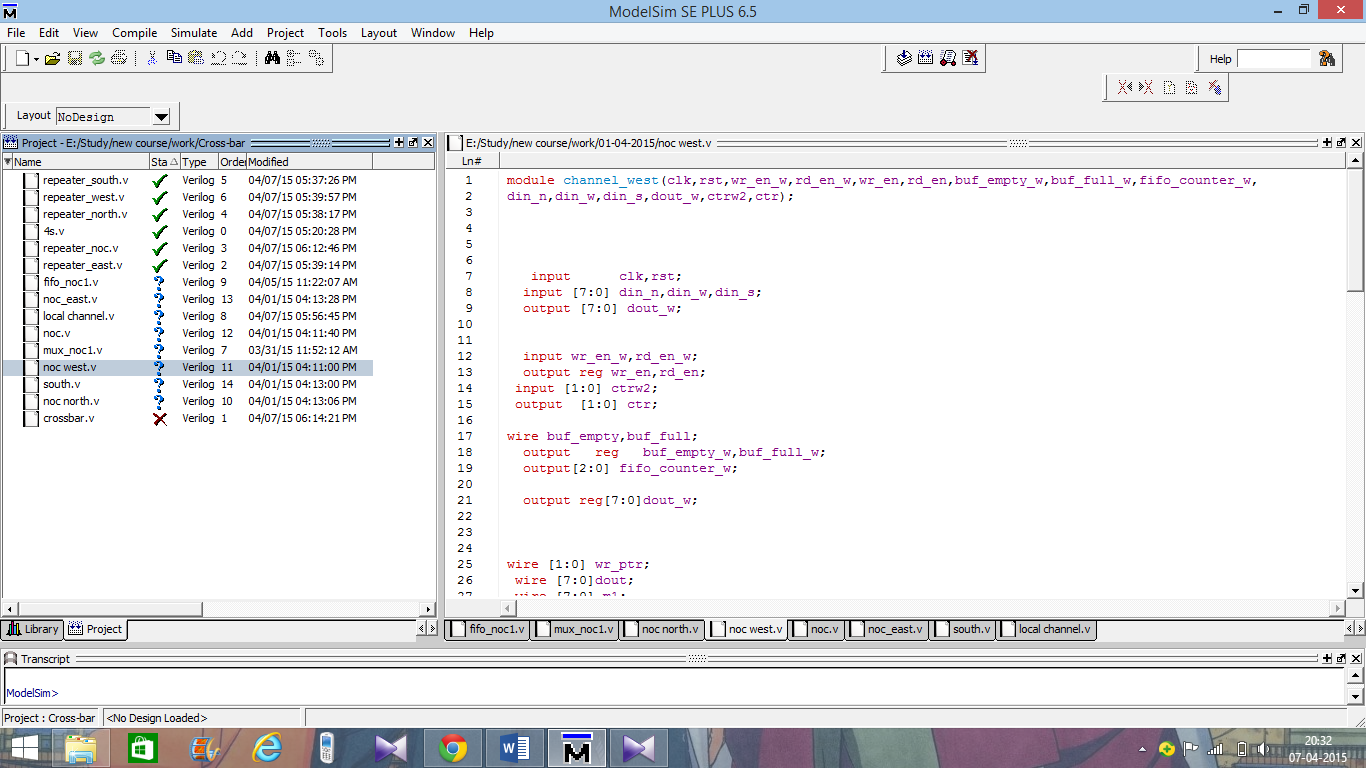Screen dimensions: 1366x768
Task: Open the Layout combo box arrow
Action: click(x=161, y=117)
